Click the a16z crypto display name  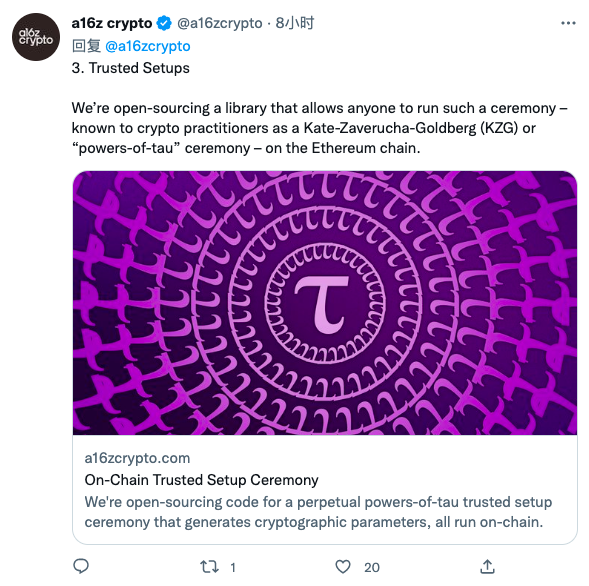[112, 23]
